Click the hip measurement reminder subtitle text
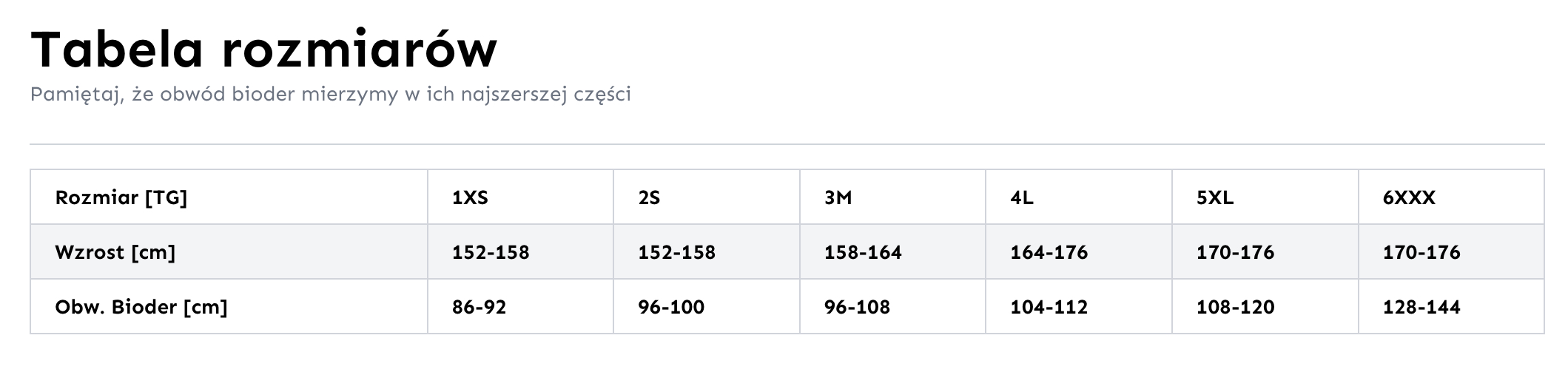 point(330,95)
